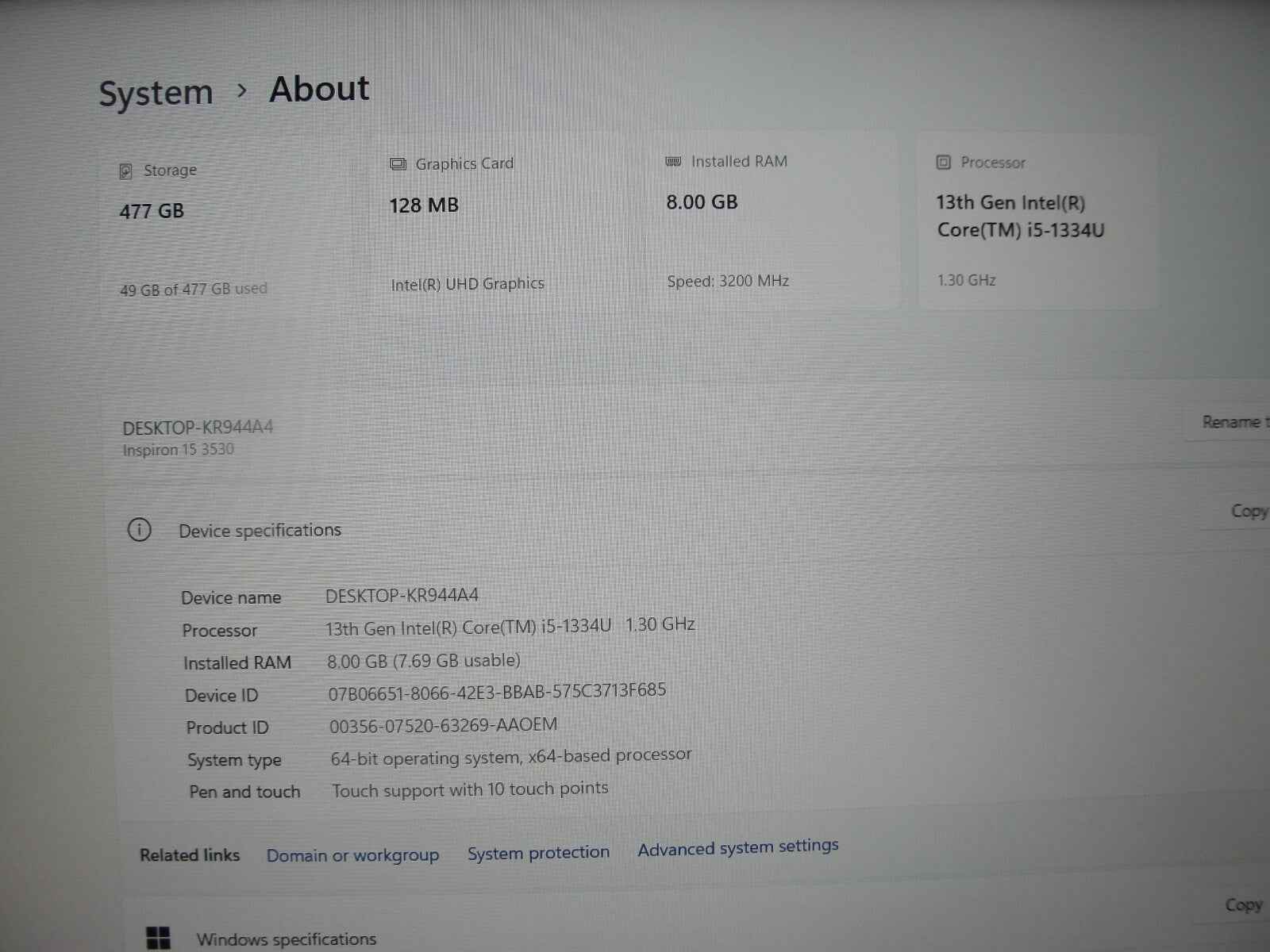Click the info icon beside Device specifications
Image resolution: width=1270 pixels, height=952 pixels.
click(x=140, y=530)
